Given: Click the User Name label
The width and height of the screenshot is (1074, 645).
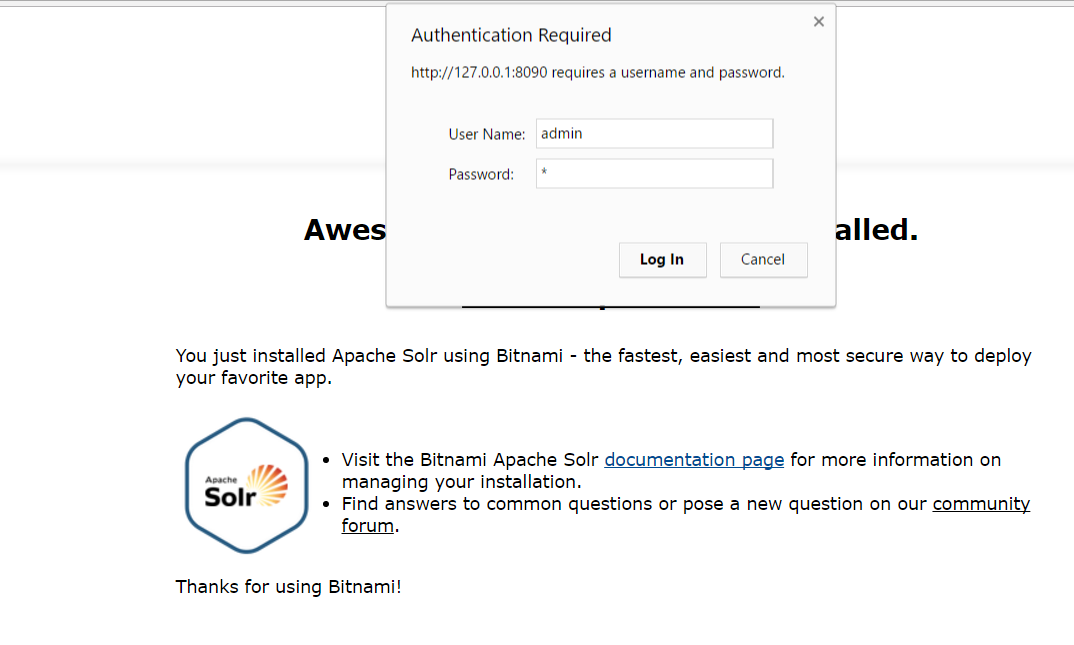Looking at the screenshot, I should (486, 134).
